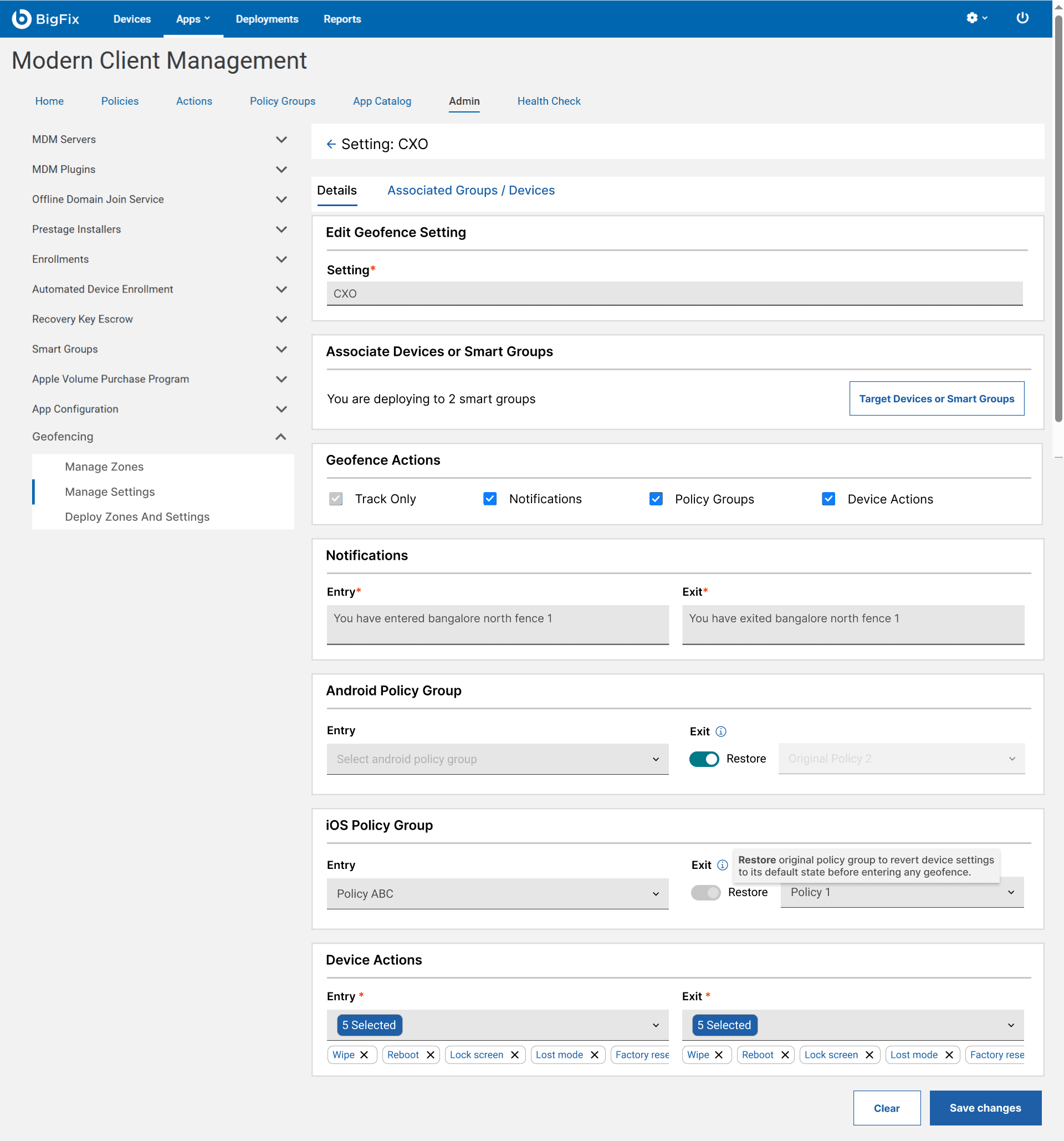Open Device Actions Exit dropdown
1064x1141 pixels.
point(852,1025)
